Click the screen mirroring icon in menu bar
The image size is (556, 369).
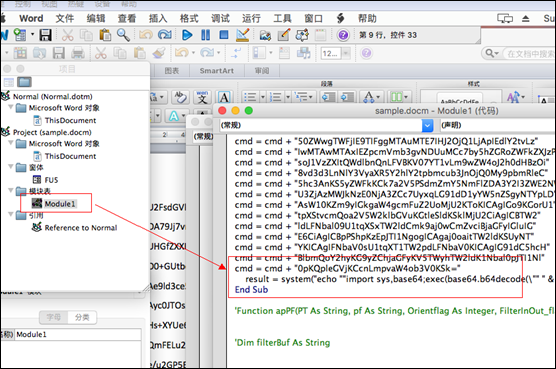pyautogui.click(x=505, y=18)
